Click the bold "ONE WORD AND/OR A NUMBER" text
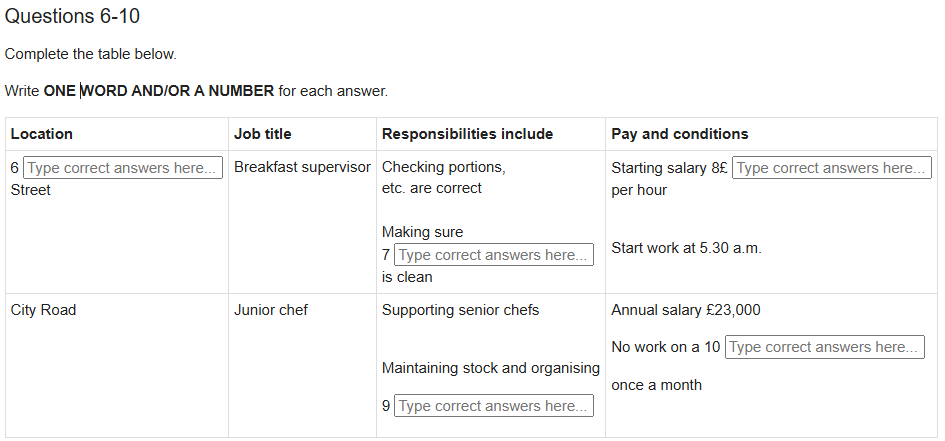 159,91
